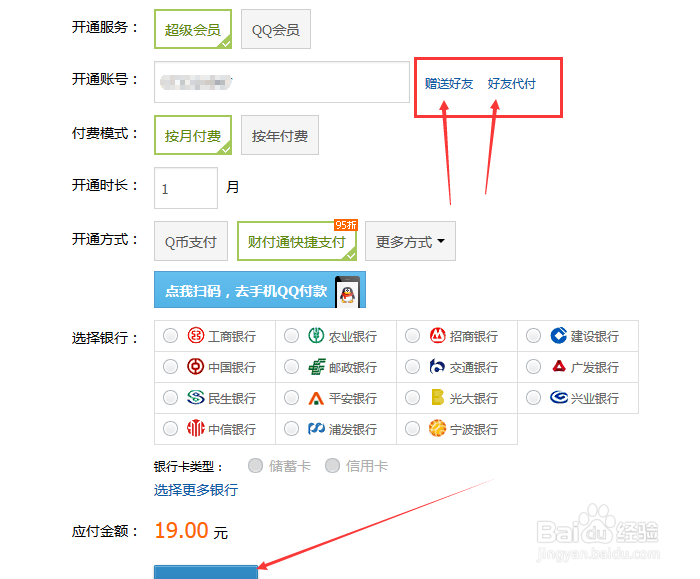Choose the 超级会员 service option
This screenshot has width=700, height=579.
(x=193, y=29)
